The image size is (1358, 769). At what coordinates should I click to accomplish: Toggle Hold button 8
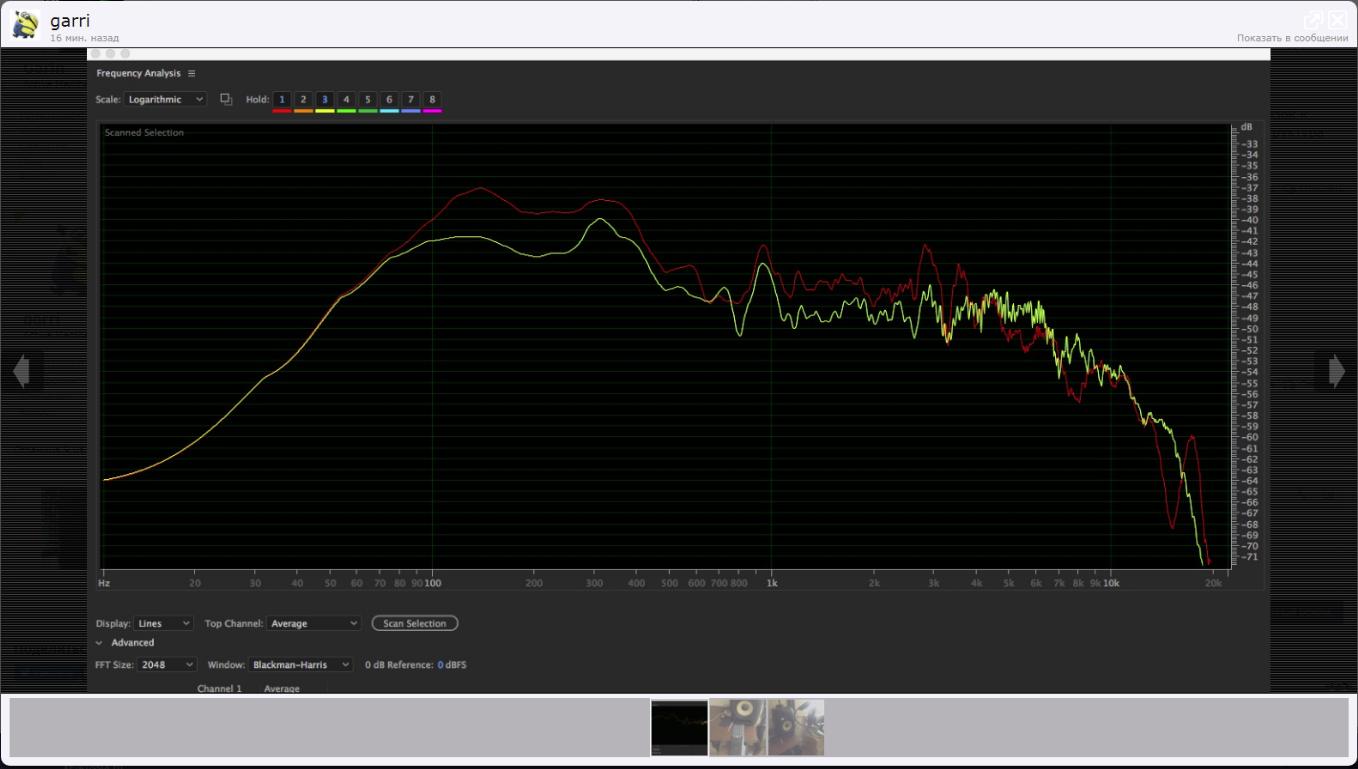(x=432, y=99)
